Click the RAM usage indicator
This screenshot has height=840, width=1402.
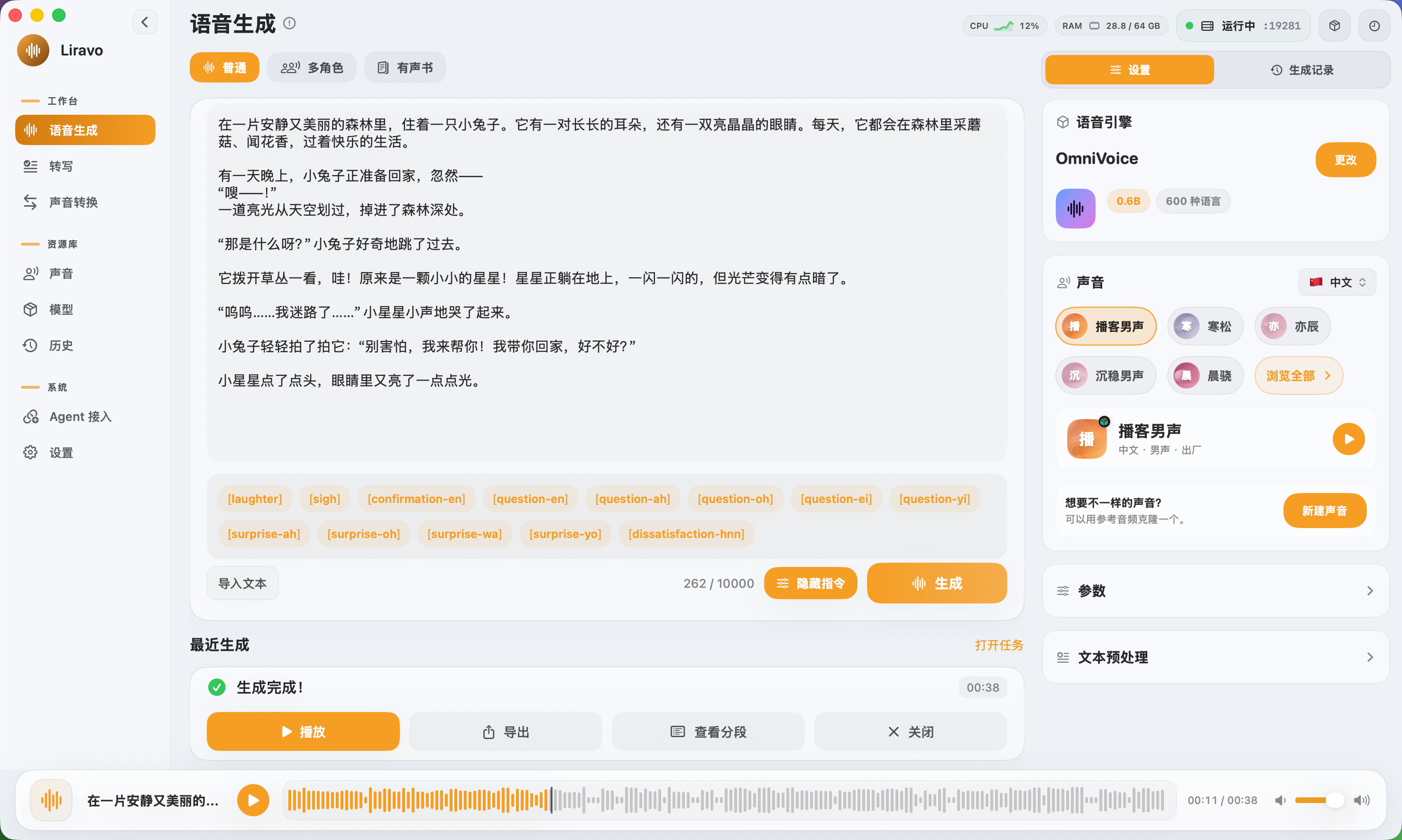pos(1111,26)
